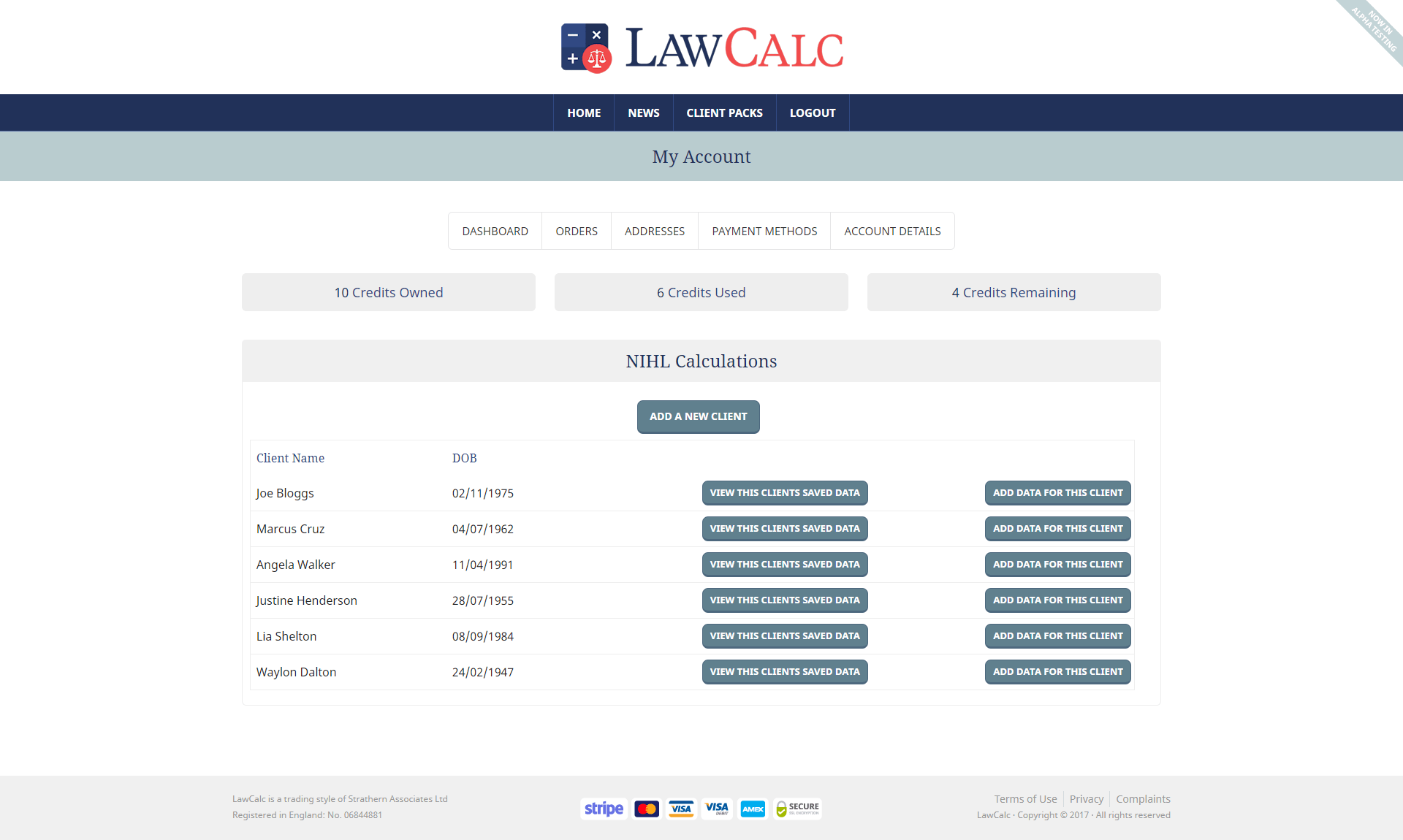Open the Complaints footer link
Viewport: 1403px width, 840px height.
(1143, 799)
